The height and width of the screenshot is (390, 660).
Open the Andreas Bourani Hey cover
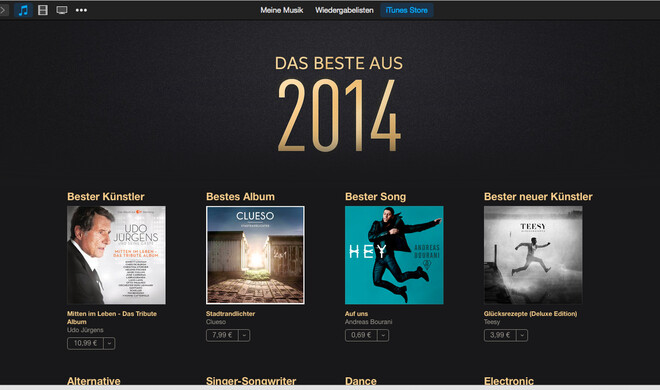pyautogui.click(x=394, y=255)
